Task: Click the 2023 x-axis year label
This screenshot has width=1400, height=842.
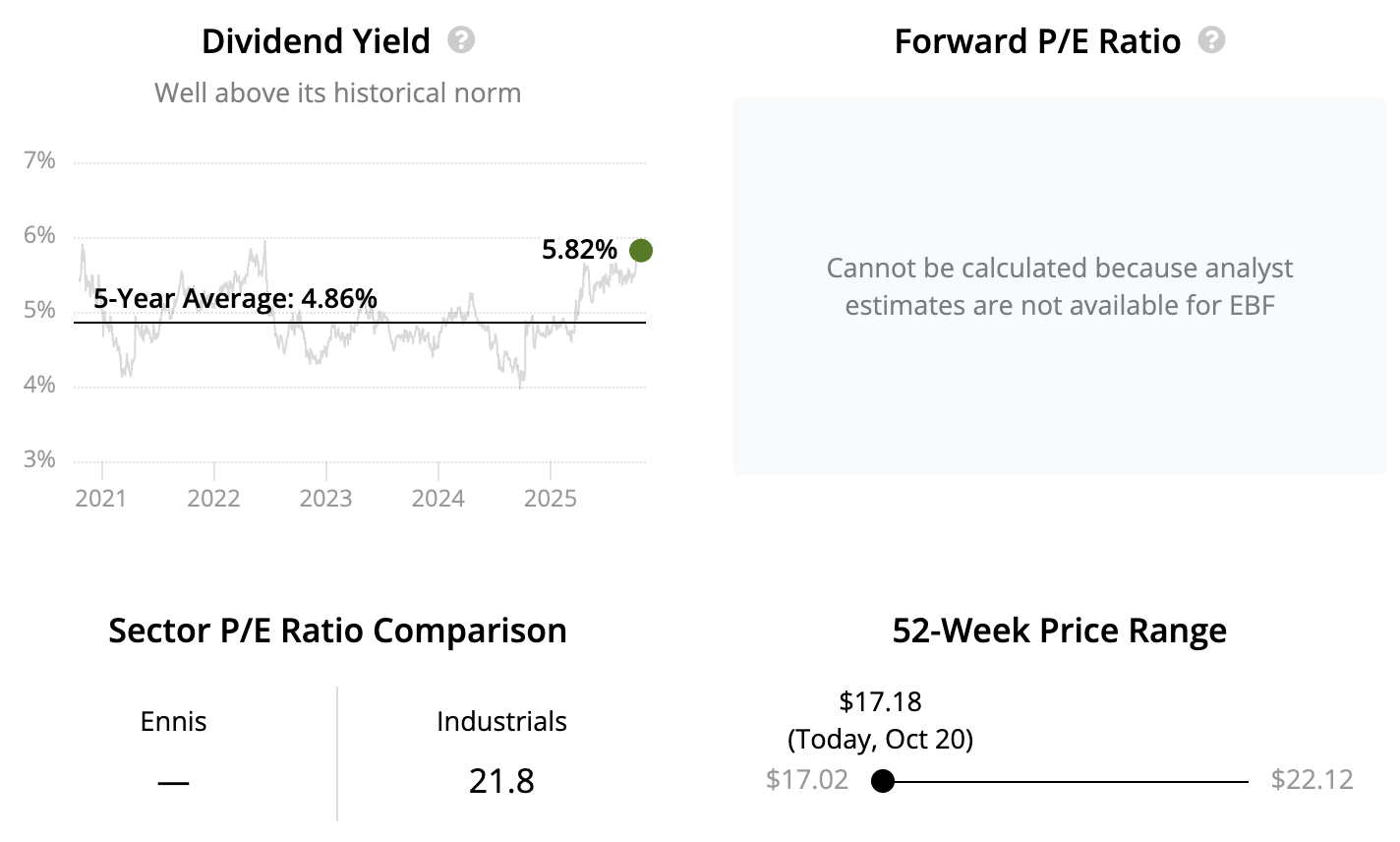Action: point(325,498)
